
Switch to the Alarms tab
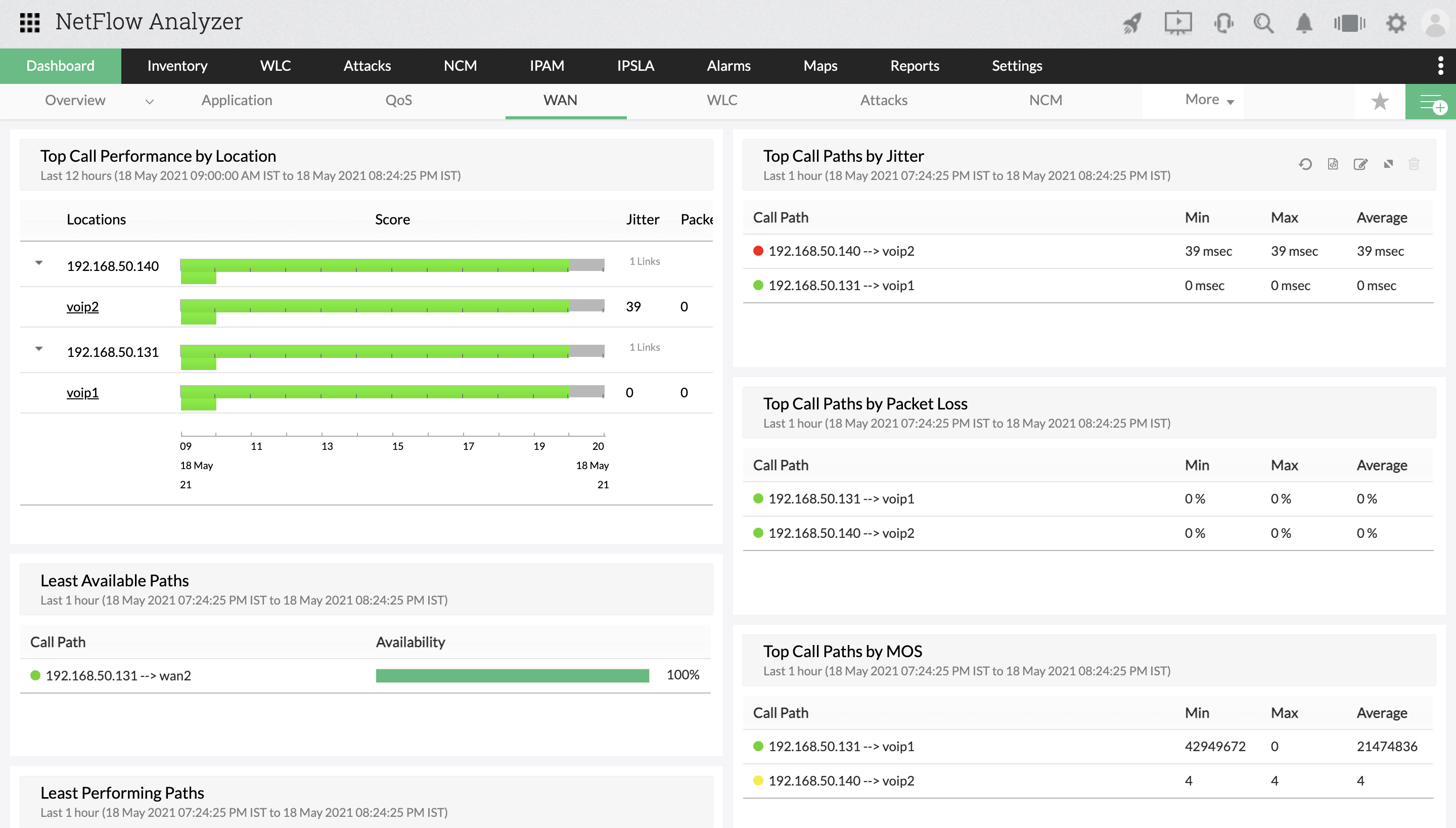pyautogui.click(x=729, y=65)
